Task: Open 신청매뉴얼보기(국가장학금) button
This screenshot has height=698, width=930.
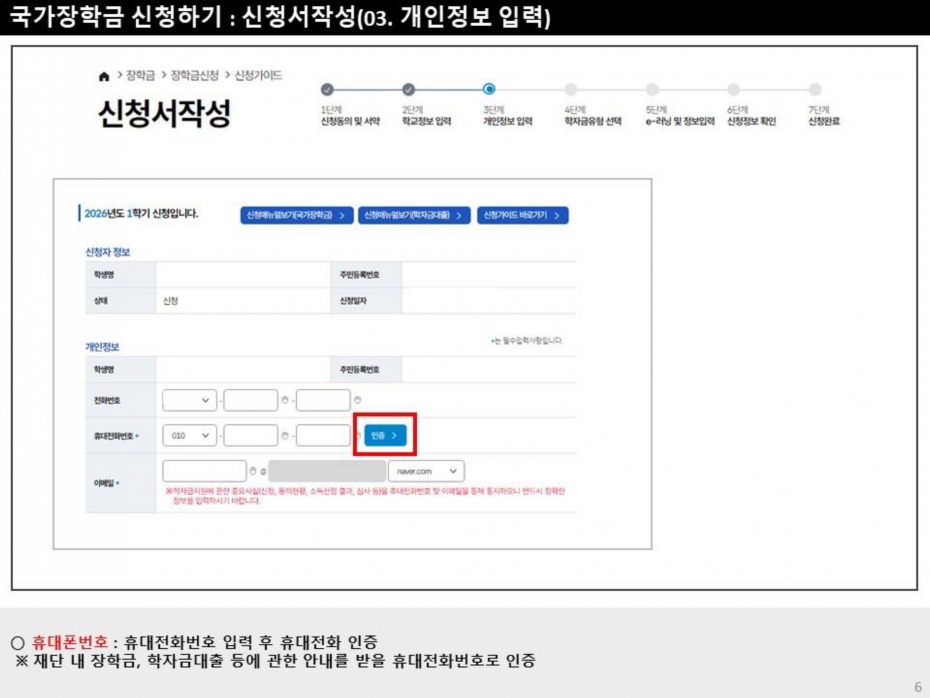Action: pos(297,215)
